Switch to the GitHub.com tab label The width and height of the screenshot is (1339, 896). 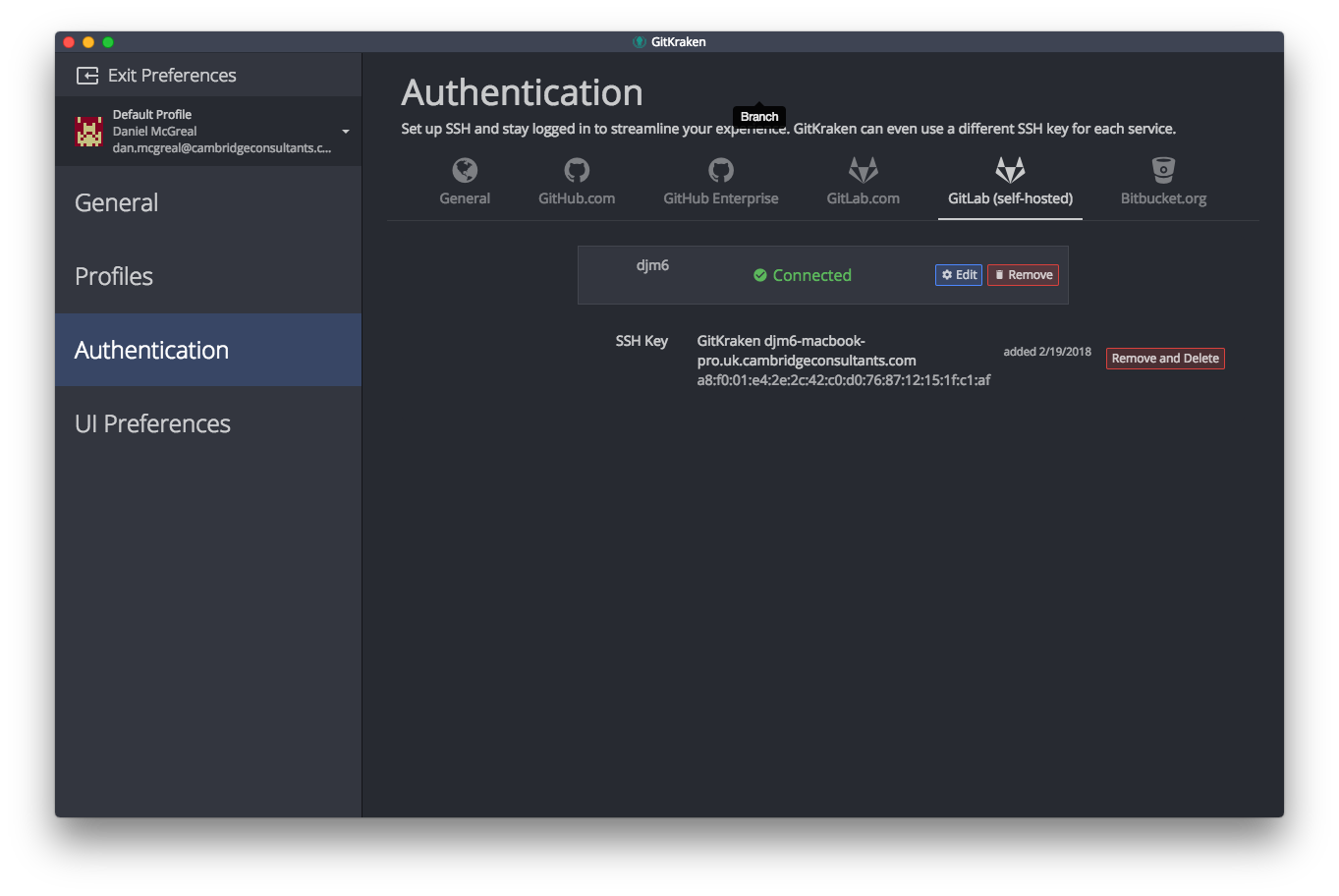(577, 198)
